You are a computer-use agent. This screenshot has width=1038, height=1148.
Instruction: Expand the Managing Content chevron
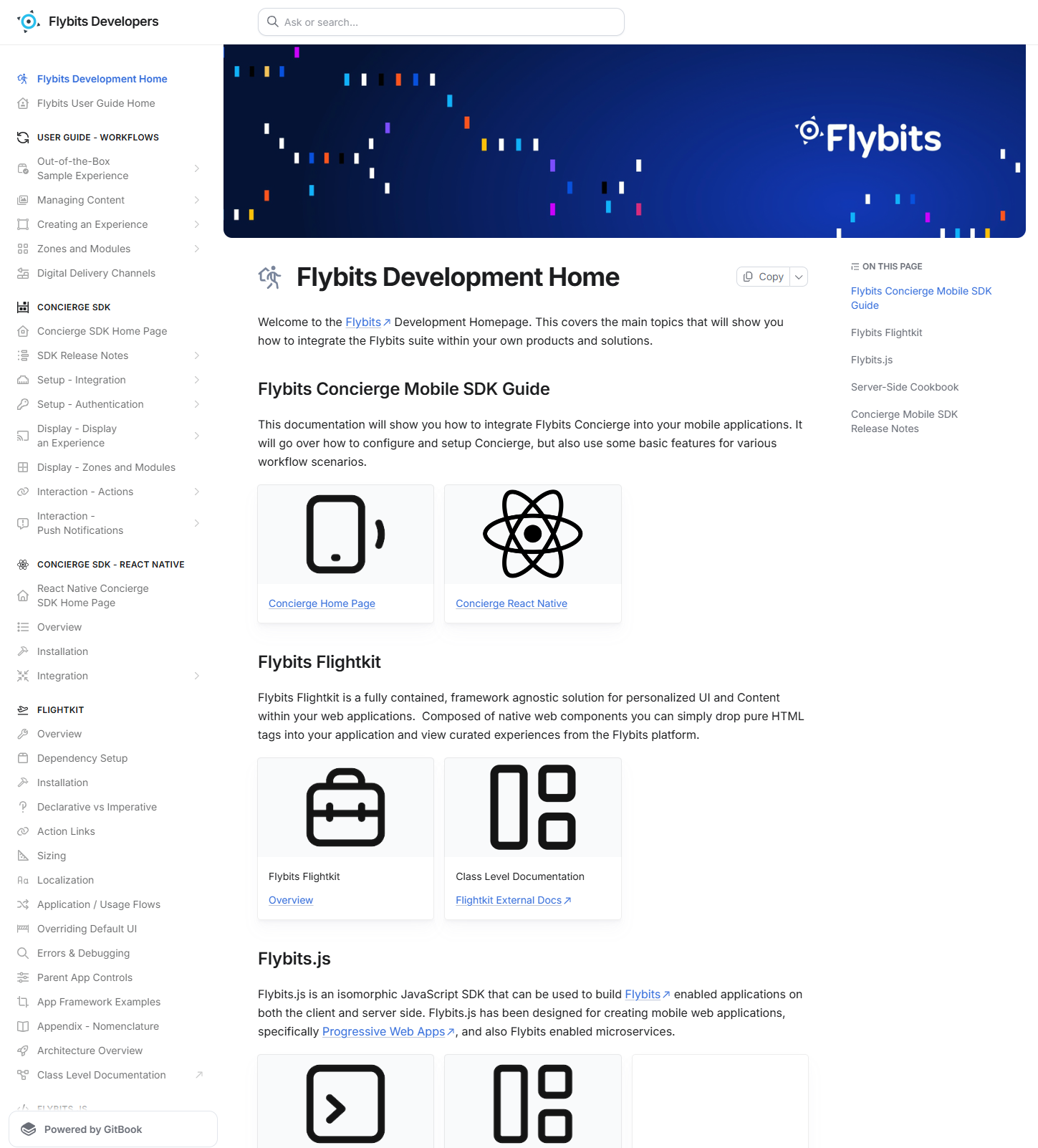pyautogui.click(x=196, y=200)
